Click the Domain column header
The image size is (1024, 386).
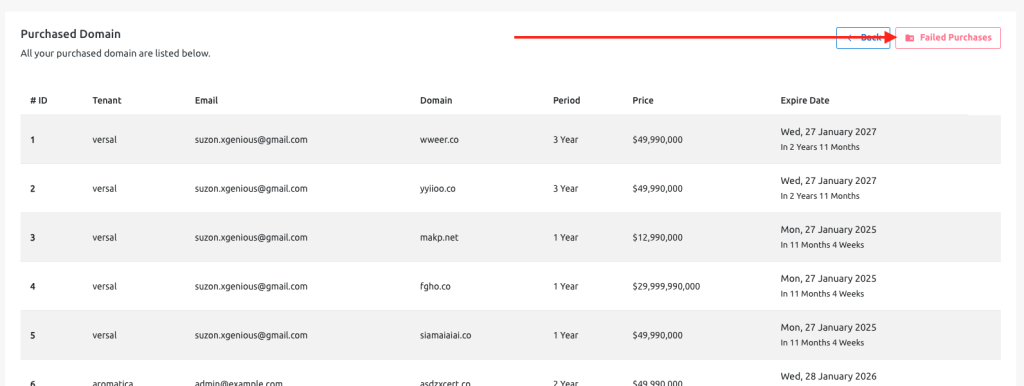(x=436, y=101)
